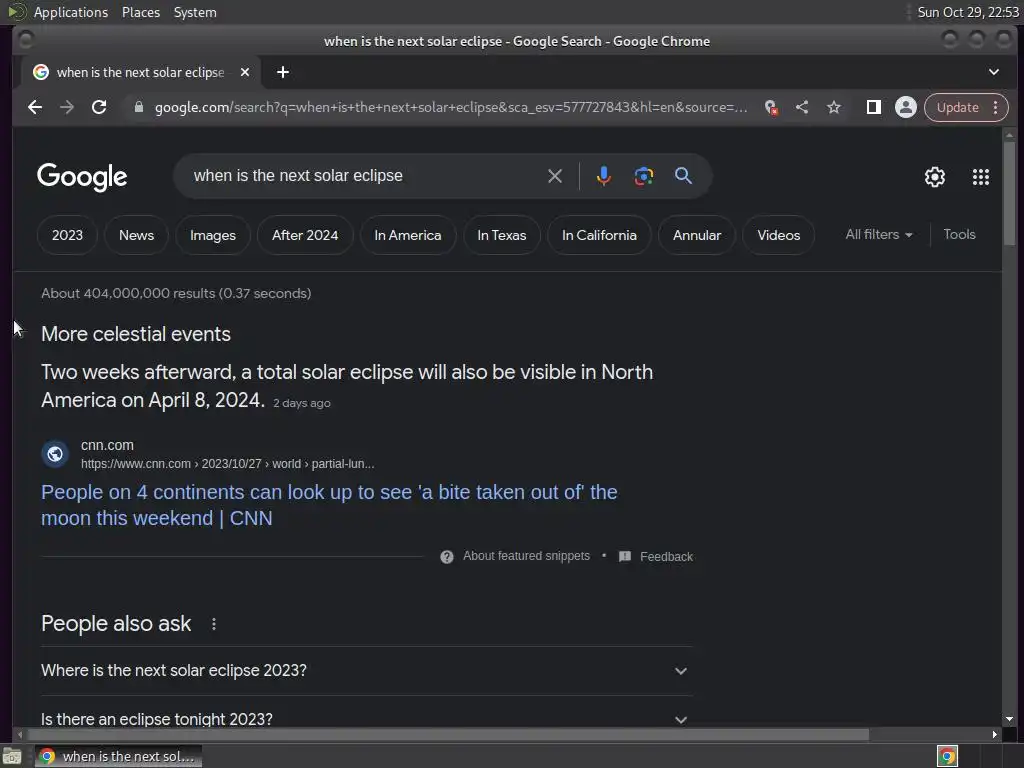
Task: Open Google quick settings gear
Action: click(x=935, y=177)
